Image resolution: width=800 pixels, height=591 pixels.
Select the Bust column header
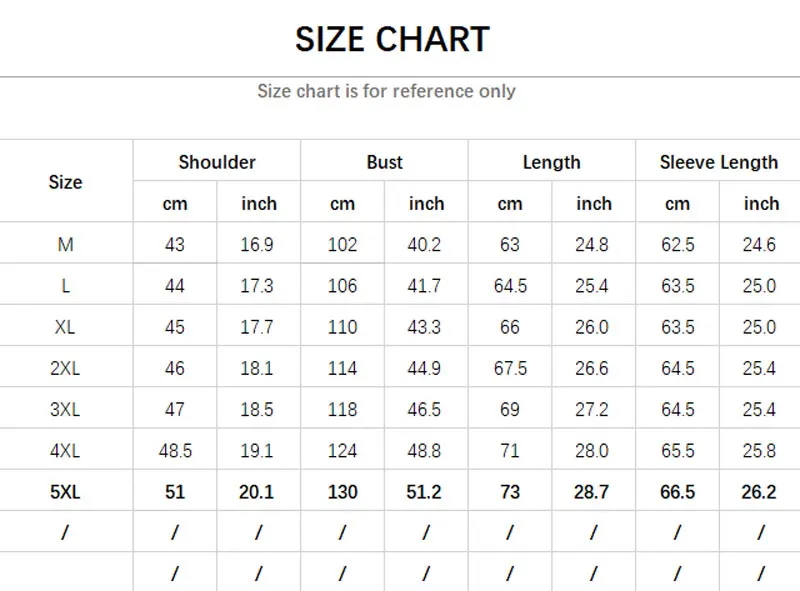tap(384, 162)
